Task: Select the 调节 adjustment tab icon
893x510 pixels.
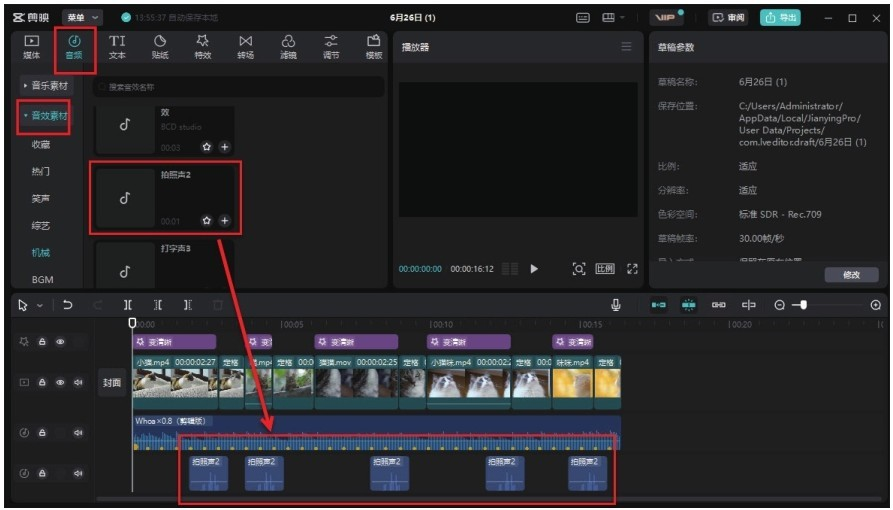Action: [x=331, y=41]
